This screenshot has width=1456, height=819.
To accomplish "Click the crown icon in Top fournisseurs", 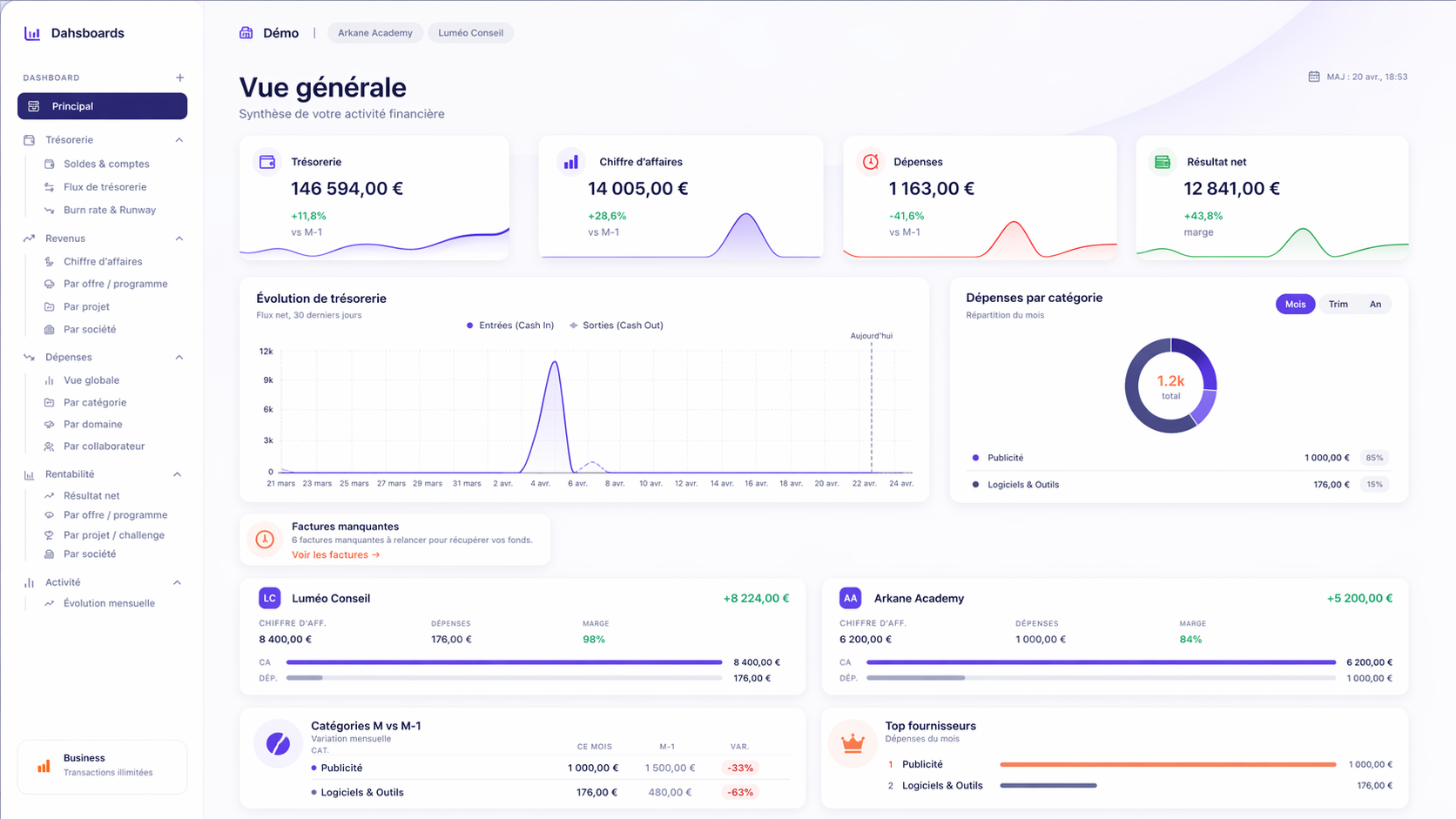I will pos(852,743).
